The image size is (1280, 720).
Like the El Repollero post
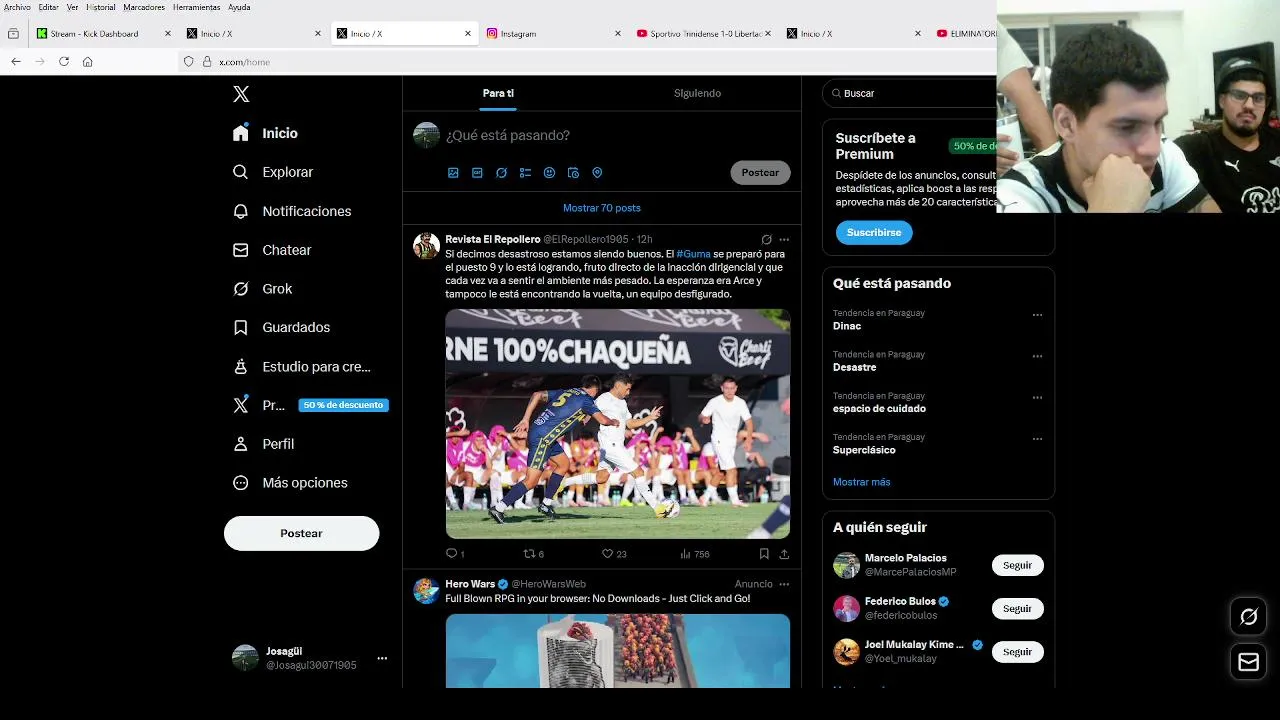tap(614, 554)
